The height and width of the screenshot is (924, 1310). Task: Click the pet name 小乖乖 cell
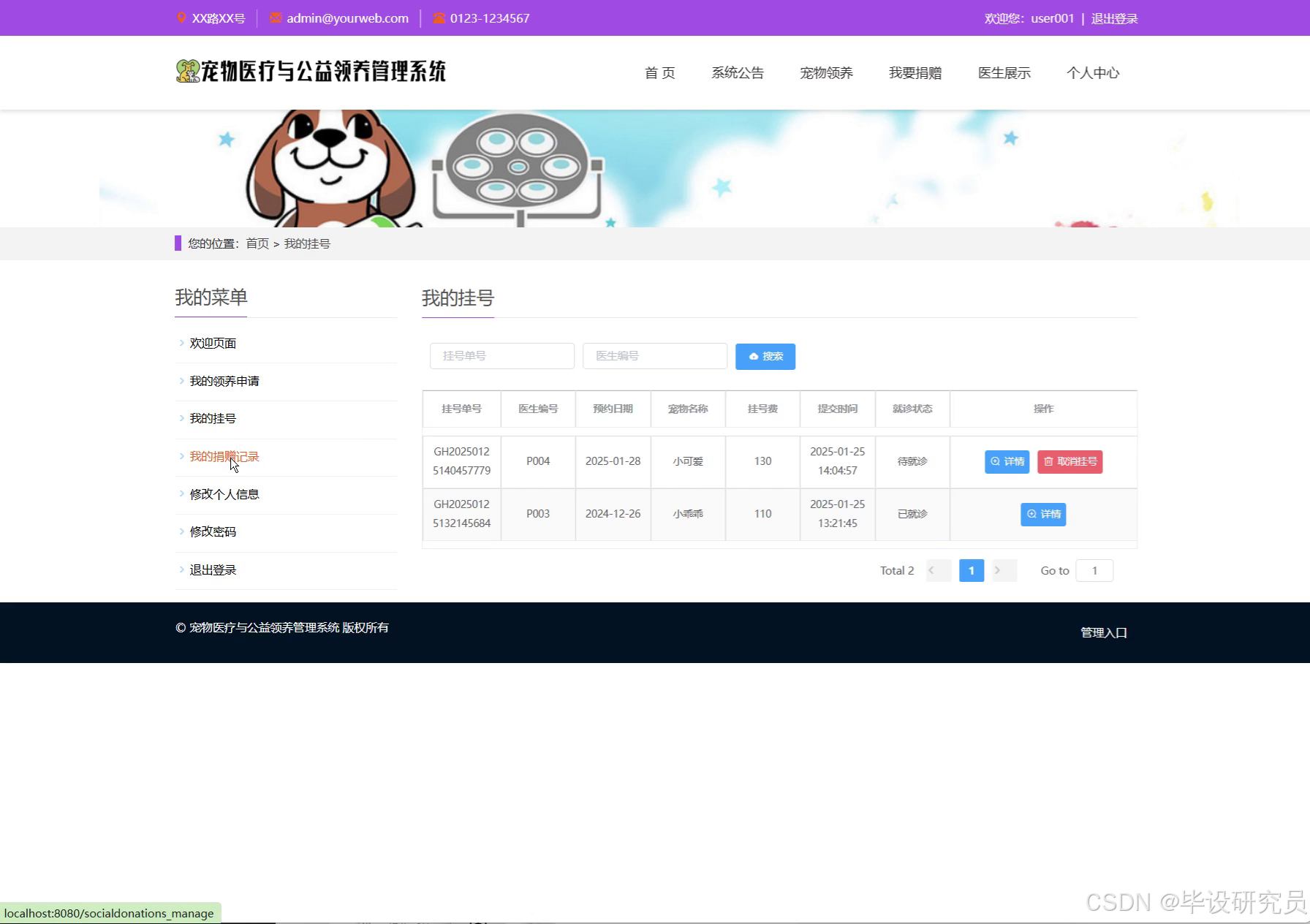click(x=688, y=514)
